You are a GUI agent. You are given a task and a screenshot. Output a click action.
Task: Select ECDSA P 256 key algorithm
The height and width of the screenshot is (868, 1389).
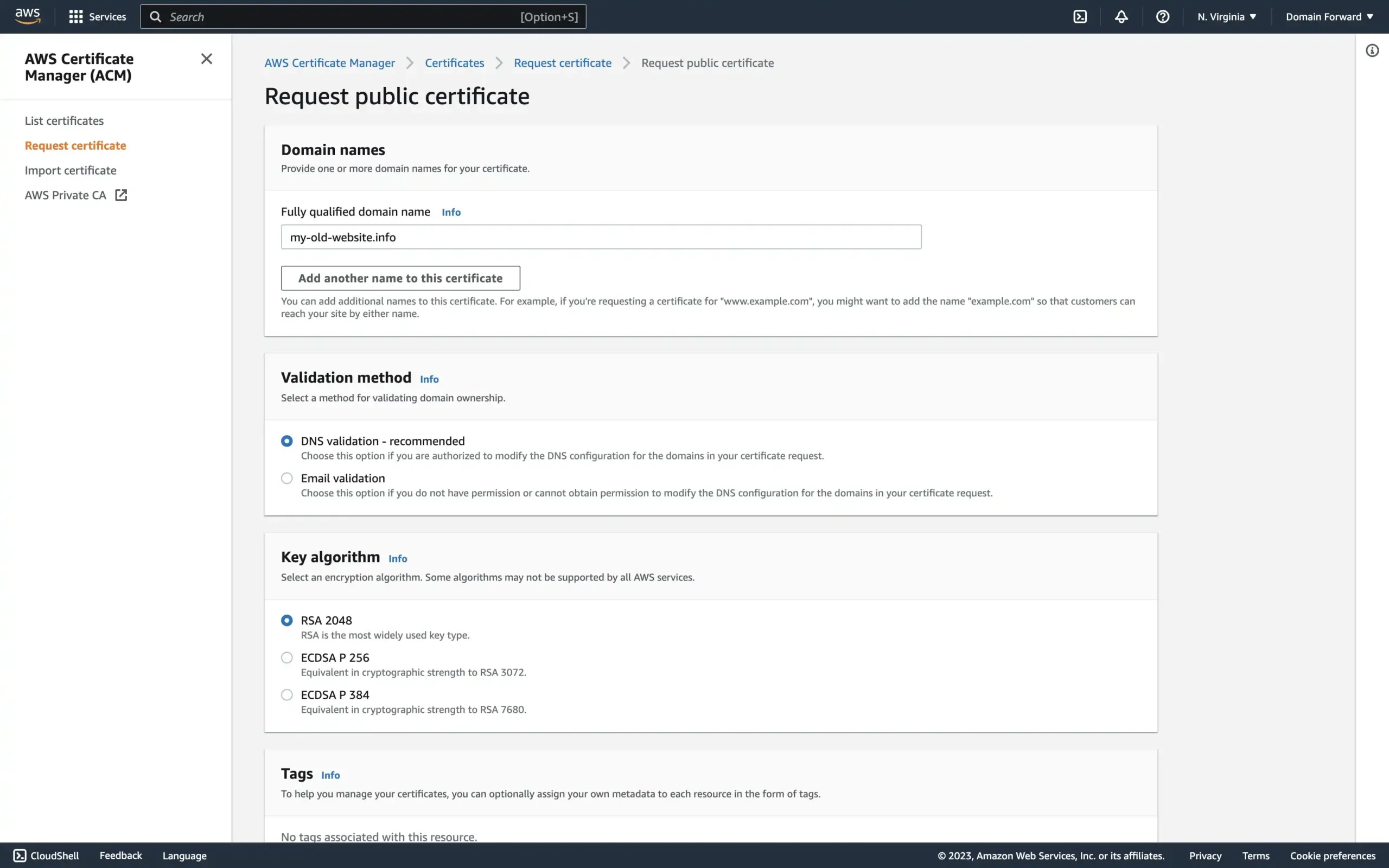coord(286,657)
